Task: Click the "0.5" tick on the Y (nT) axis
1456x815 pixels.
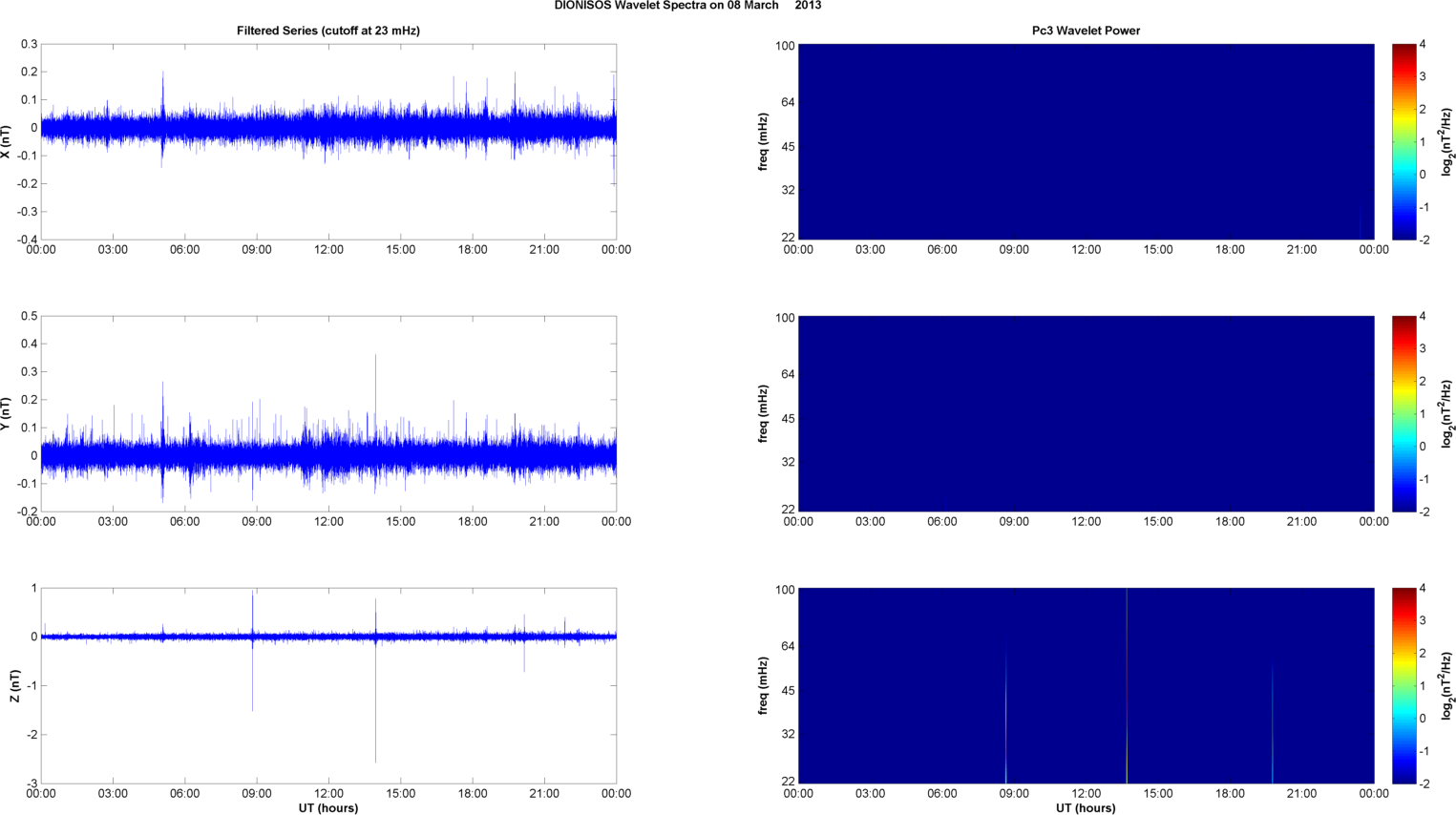Action: pyautogui.click(x=30, y=316)
